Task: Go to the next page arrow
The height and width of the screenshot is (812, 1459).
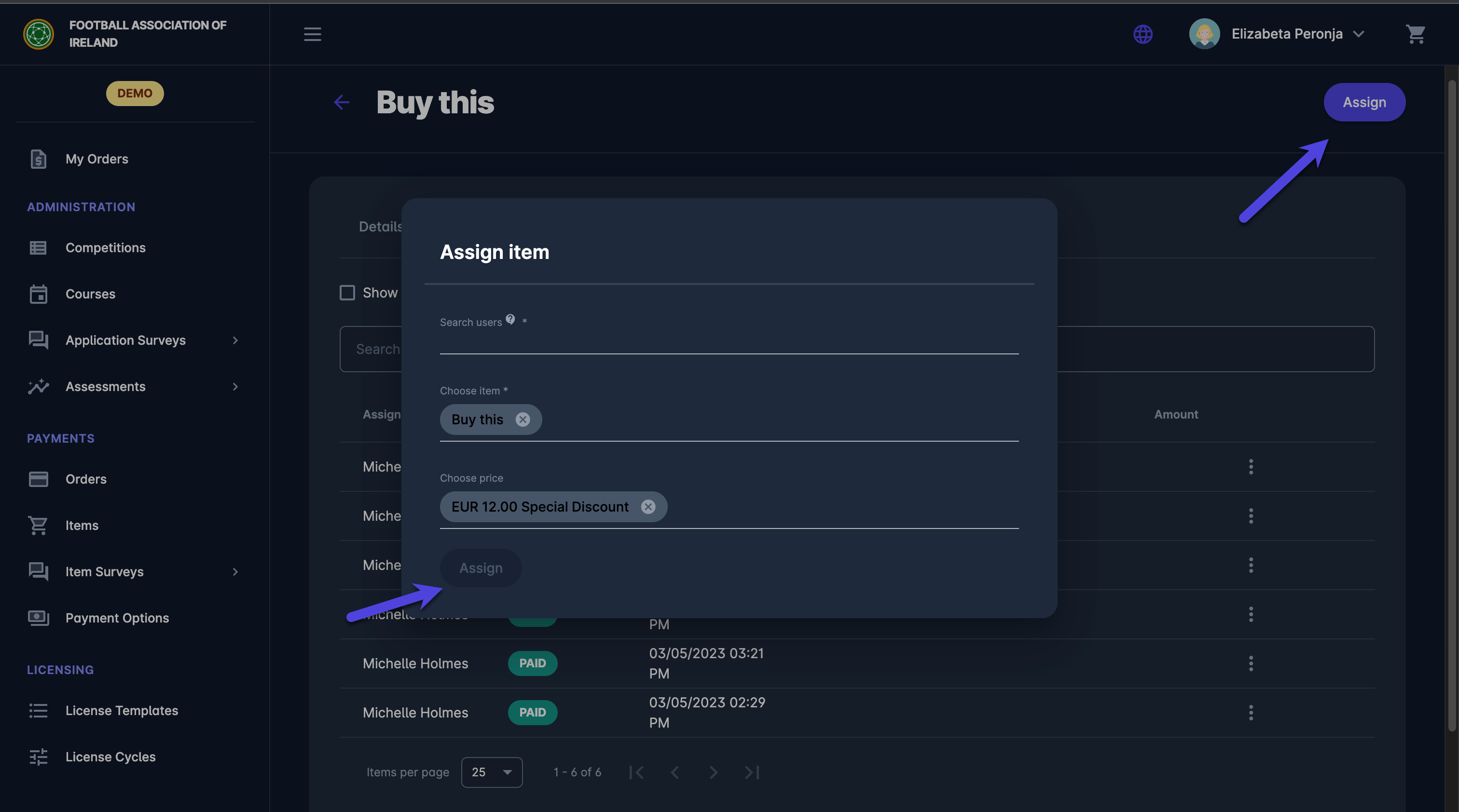Action: (x=713, y=772)
